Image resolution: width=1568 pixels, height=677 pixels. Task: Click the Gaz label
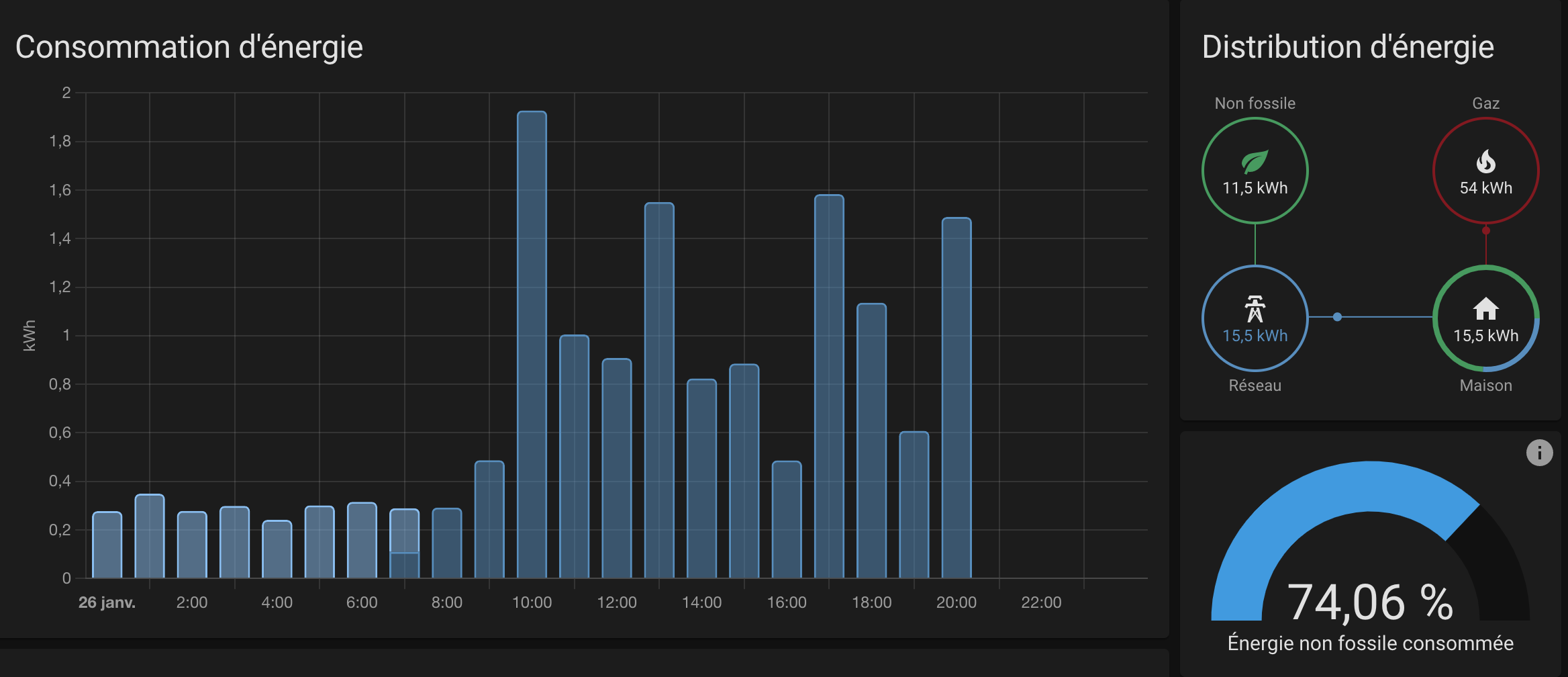pos(1485,103)
